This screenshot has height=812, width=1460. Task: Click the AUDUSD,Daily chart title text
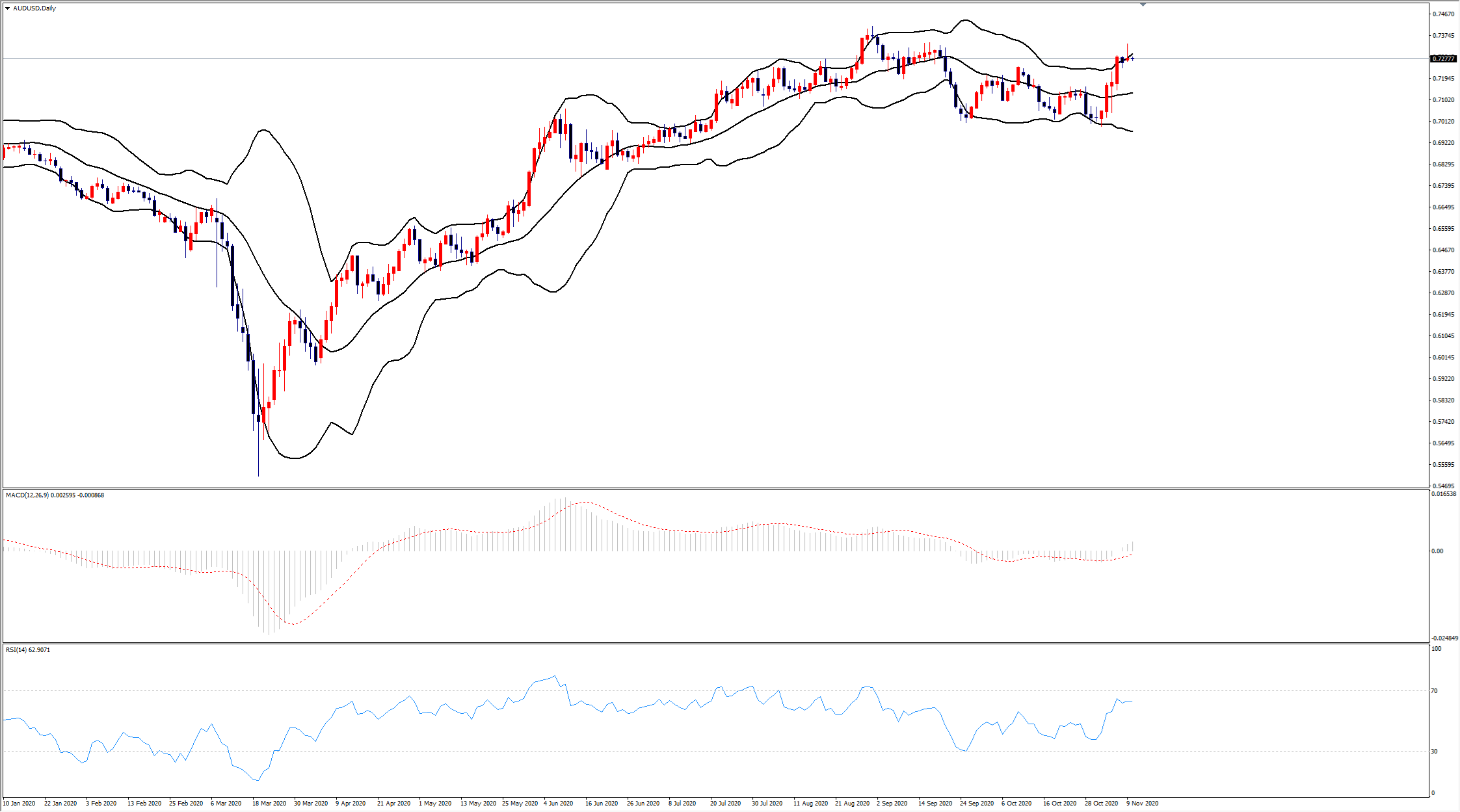point(34,8)
